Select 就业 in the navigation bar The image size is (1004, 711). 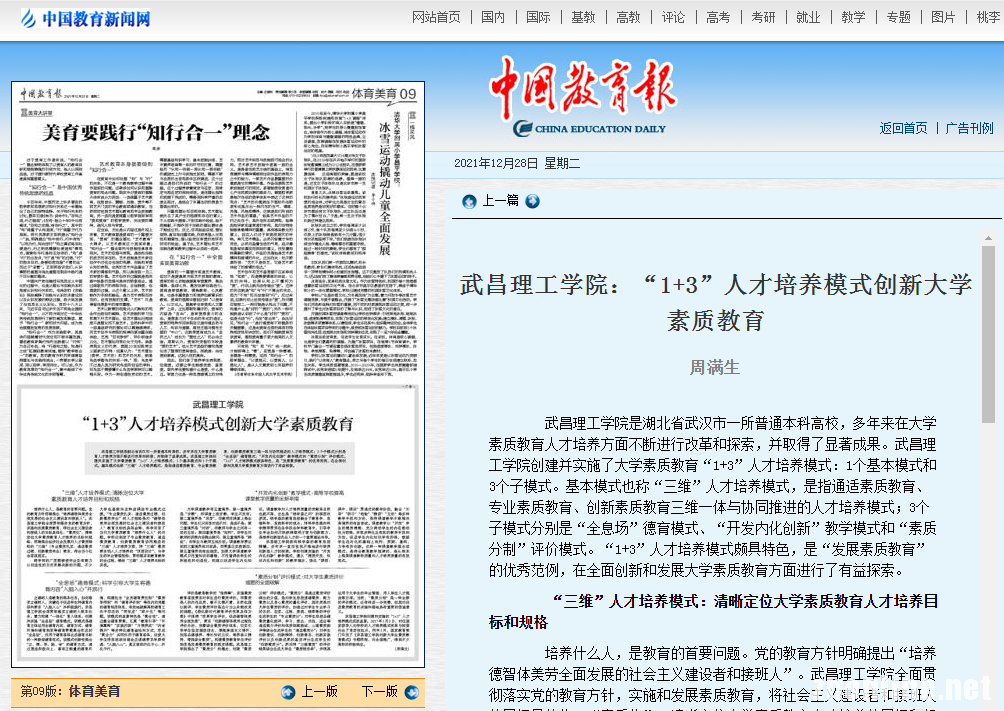click(x=808, y=17)
